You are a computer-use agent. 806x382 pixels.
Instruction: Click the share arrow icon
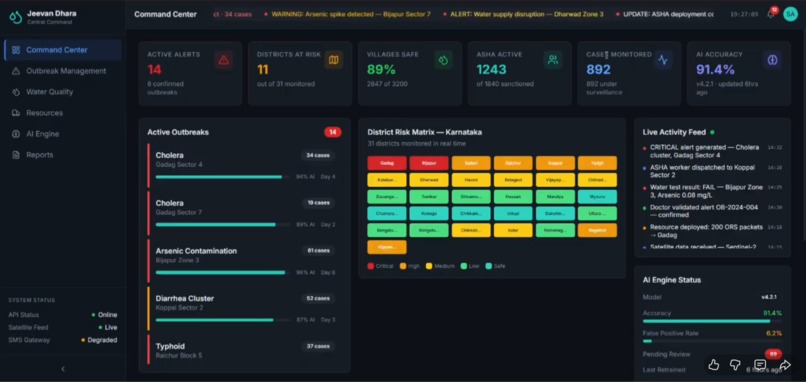[x=785, y=365]
